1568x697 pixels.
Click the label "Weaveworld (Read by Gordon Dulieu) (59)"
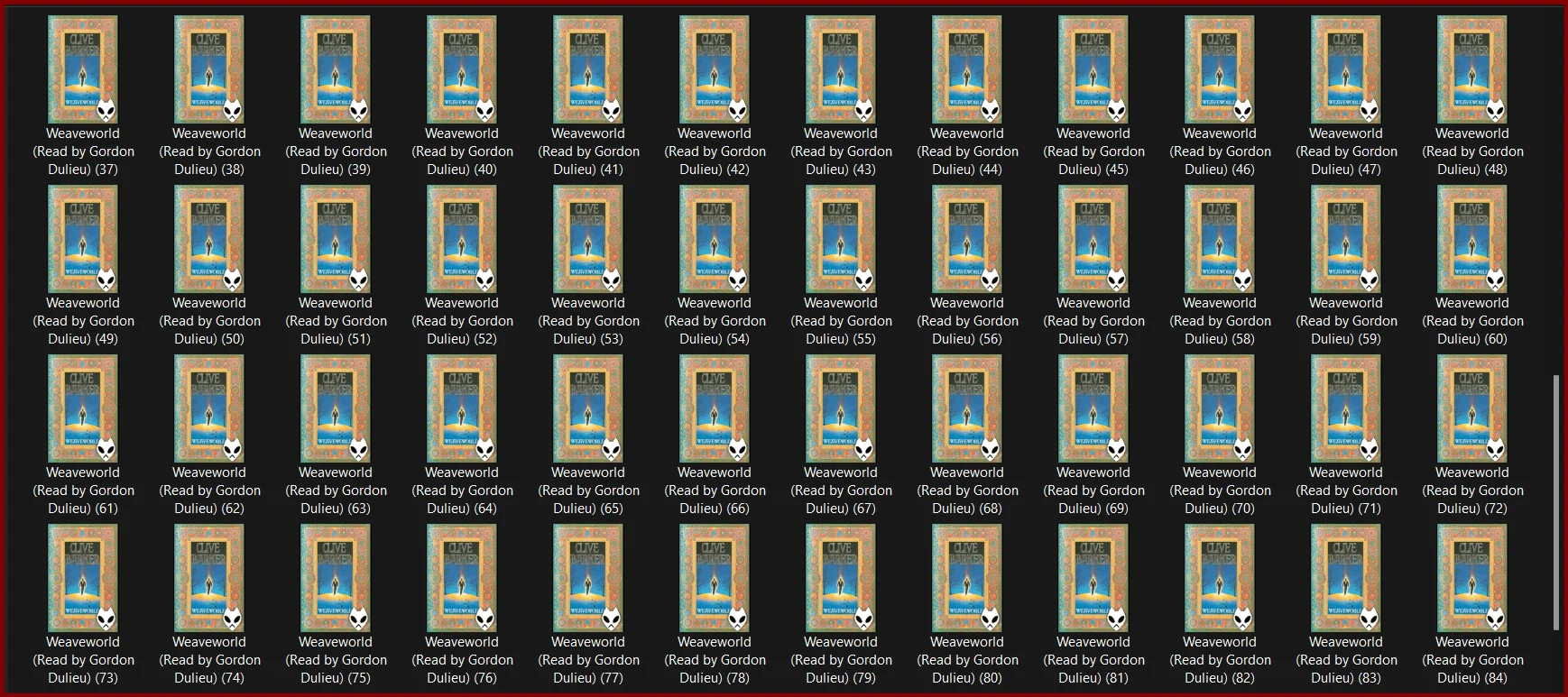tap(1346, 321)
